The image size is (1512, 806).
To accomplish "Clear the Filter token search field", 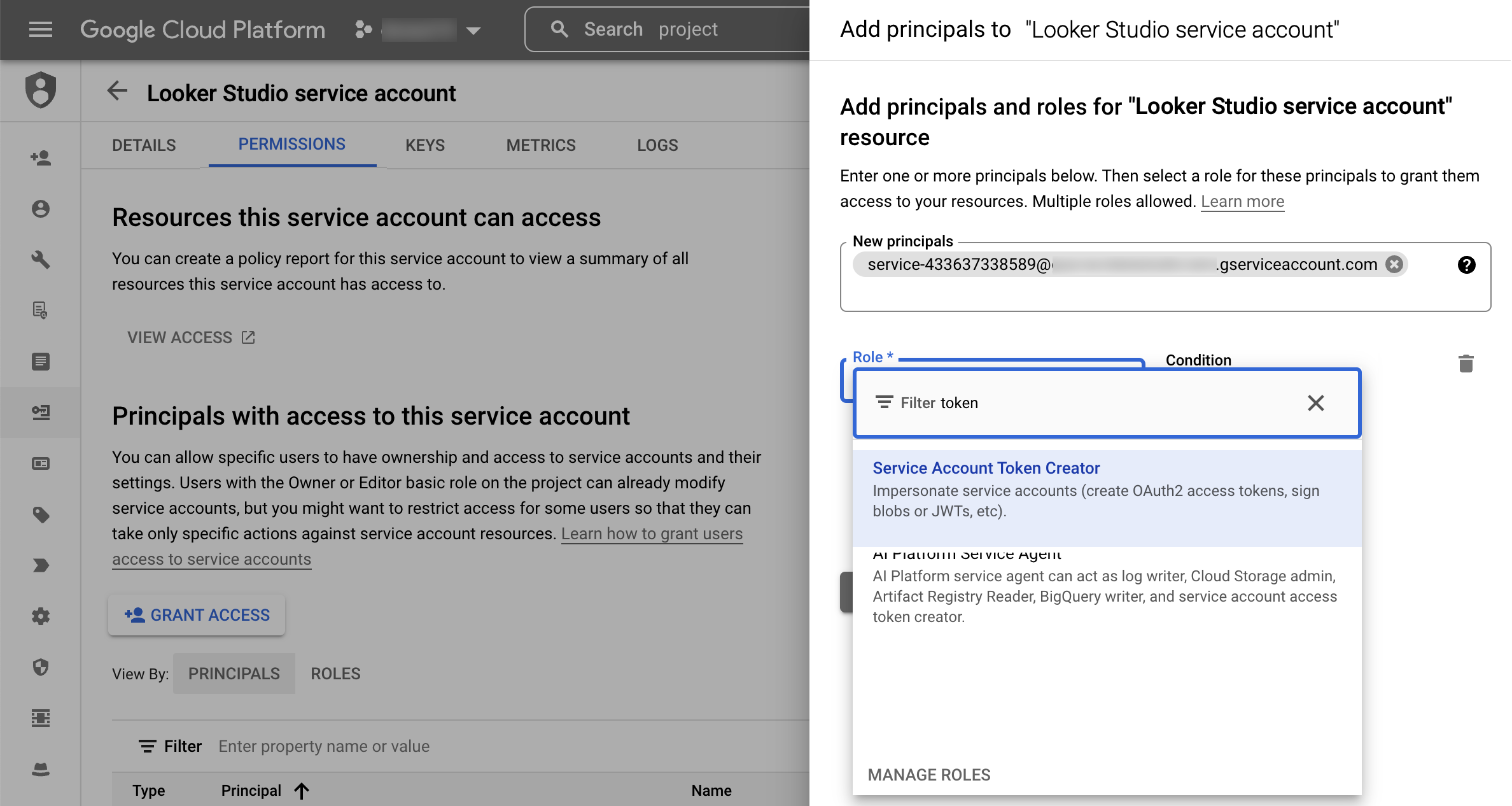I will [1316, 403].
